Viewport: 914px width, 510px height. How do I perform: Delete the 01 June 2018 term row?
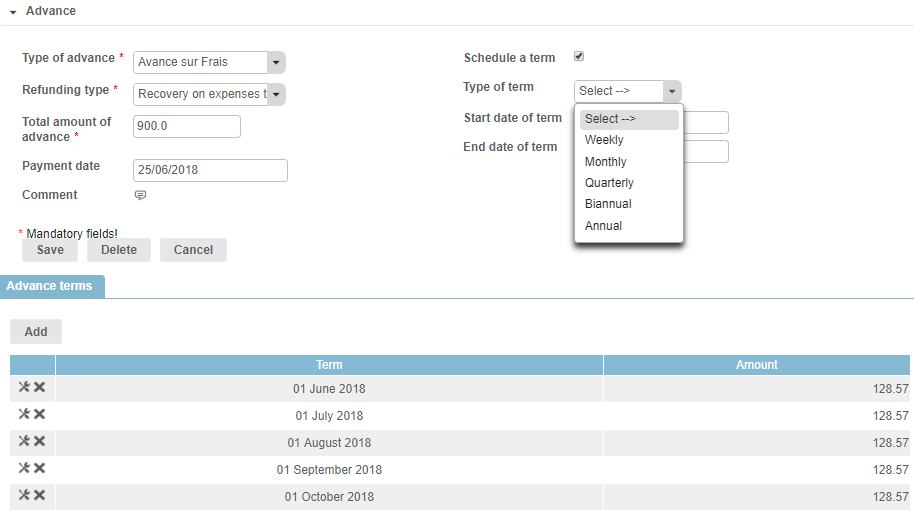(x=40, y=387)
